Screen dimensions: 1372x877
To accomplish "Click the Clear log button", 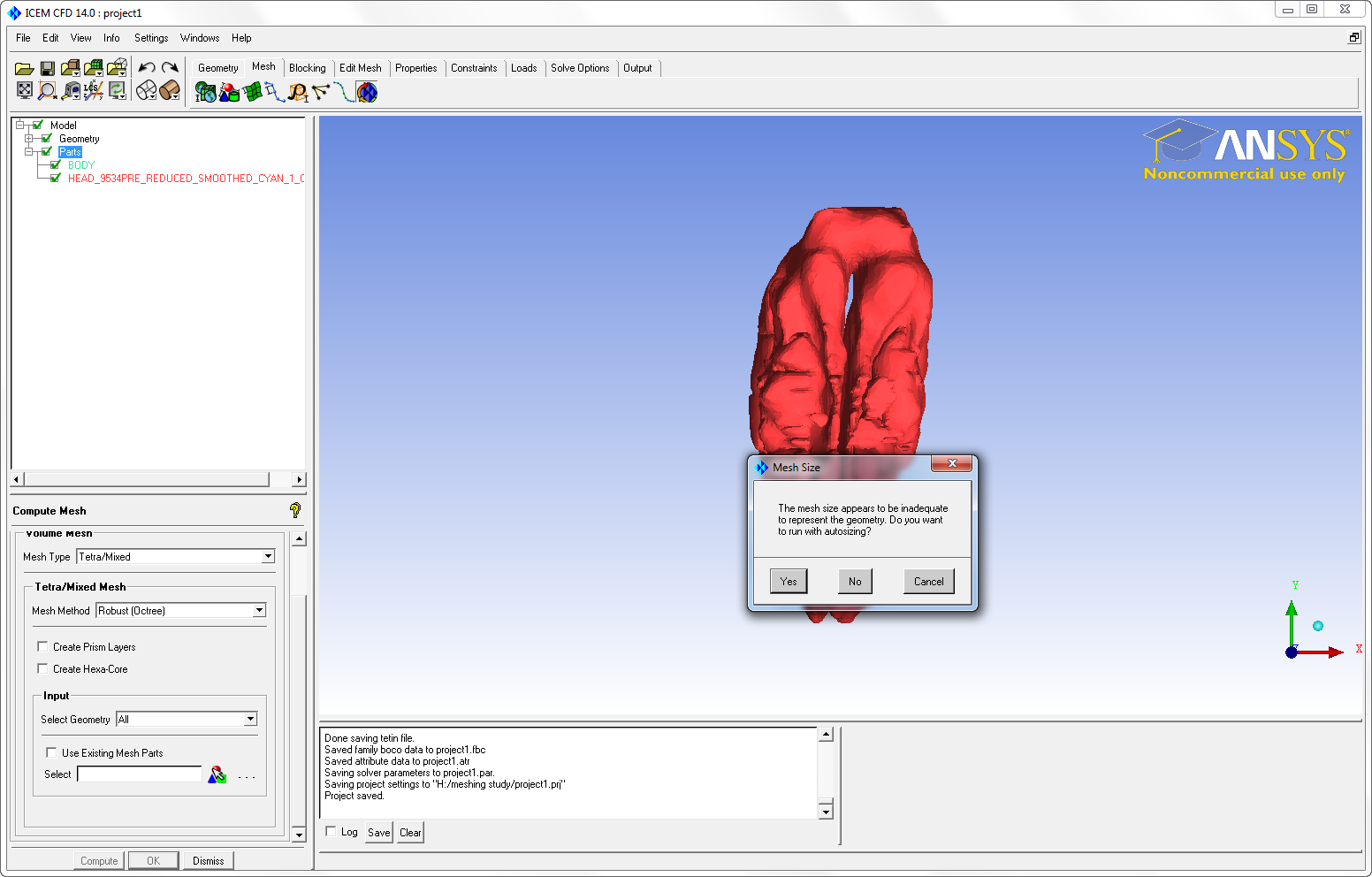I will click(x=410, y=832).
